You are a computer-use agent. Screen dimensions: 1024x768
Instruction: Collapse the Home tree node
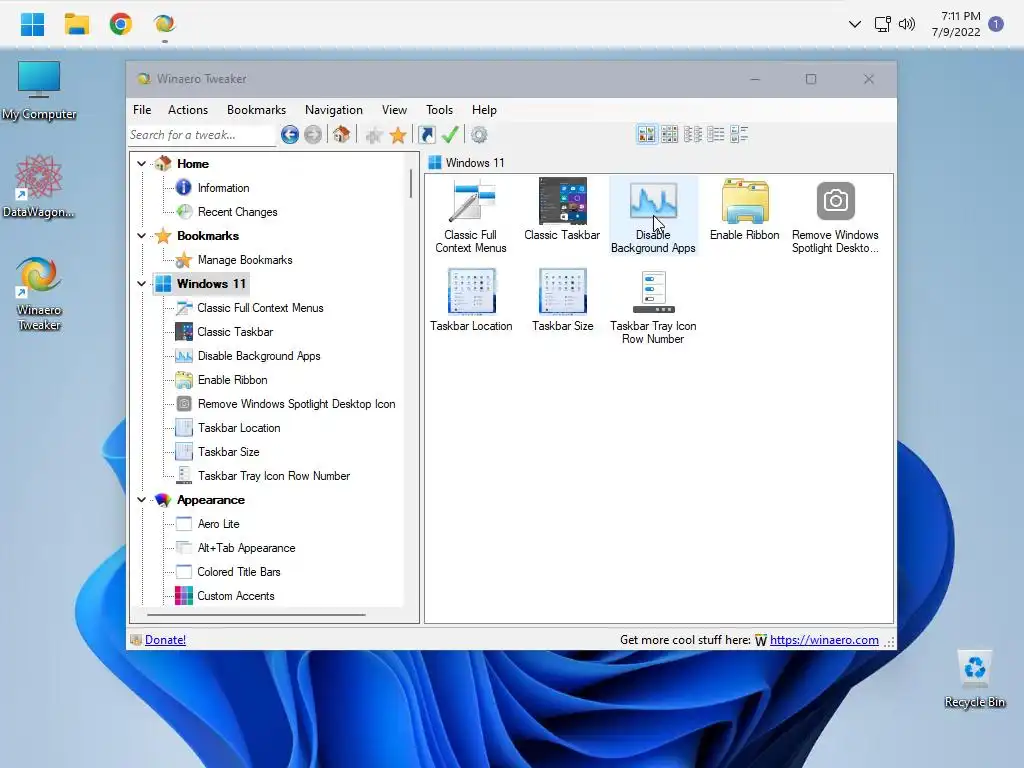coord(142,164)
